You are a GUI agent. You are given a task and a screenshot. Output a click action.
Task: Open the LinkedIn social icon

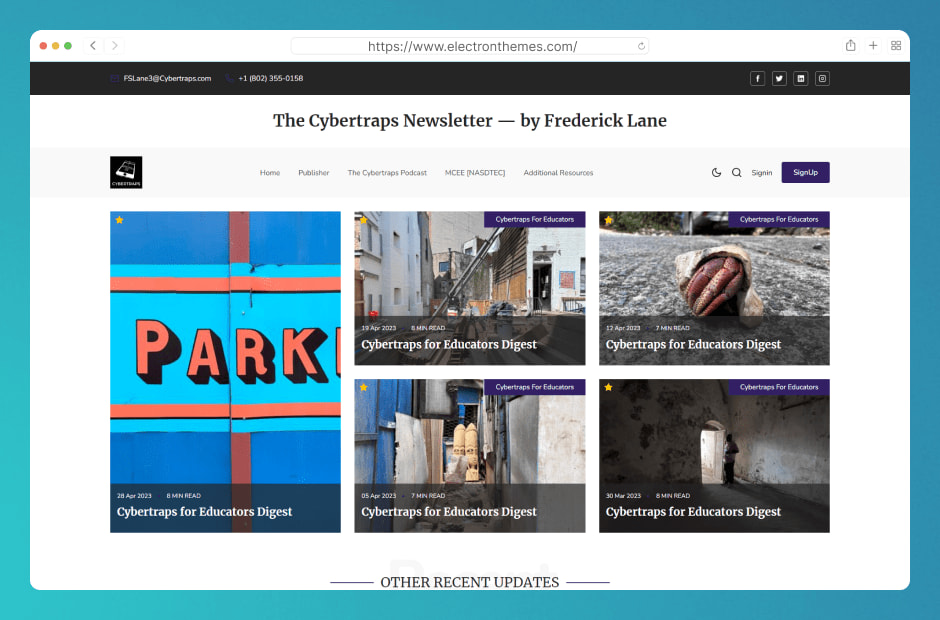[800, 79]
